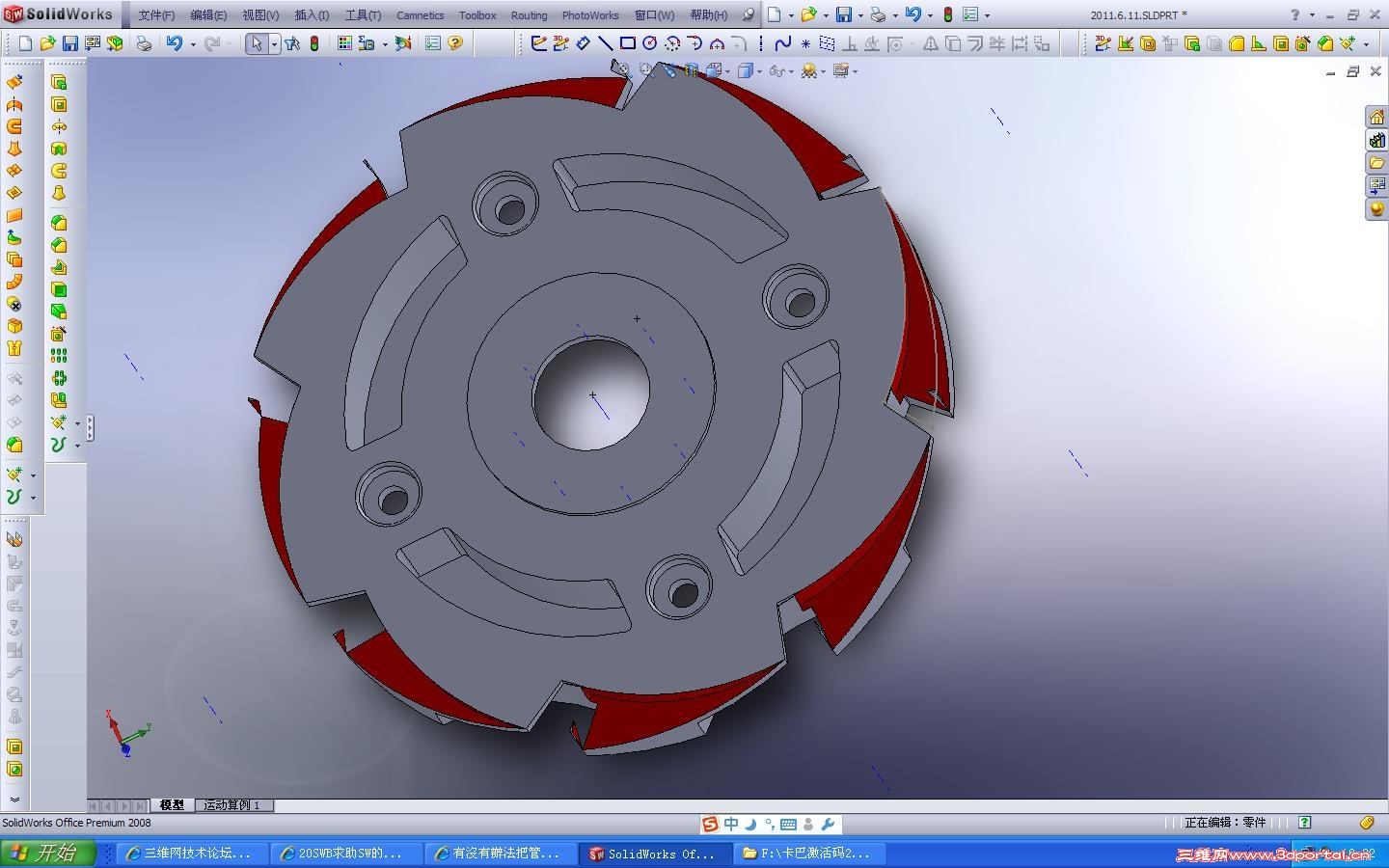Open F:\卡巴激活码 folder from taskbar

click(x=810, y=854)
